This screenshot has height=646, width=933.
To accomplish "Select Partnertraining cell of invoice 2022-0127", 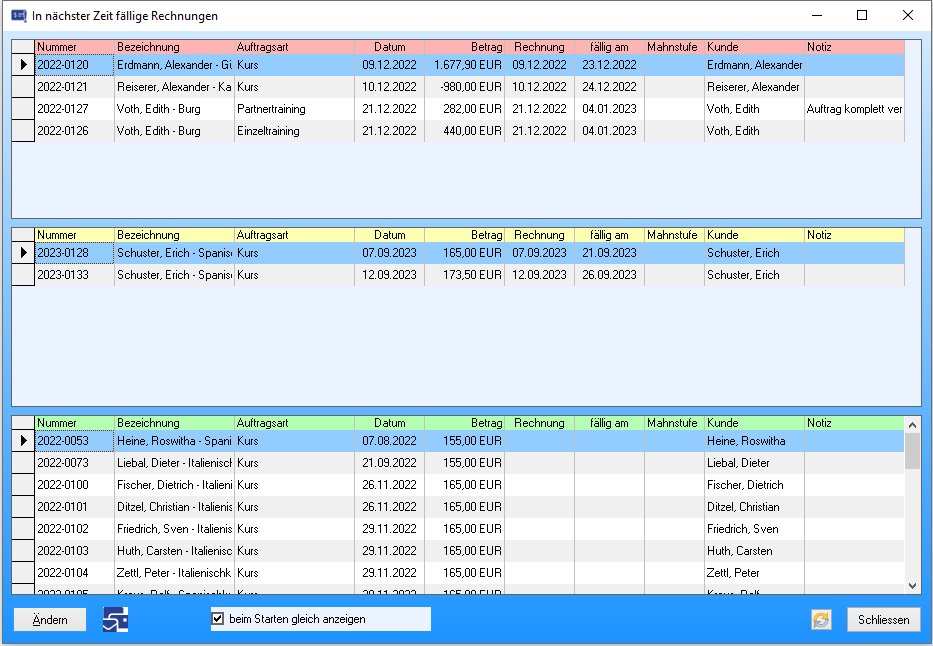I will point(293,109).
